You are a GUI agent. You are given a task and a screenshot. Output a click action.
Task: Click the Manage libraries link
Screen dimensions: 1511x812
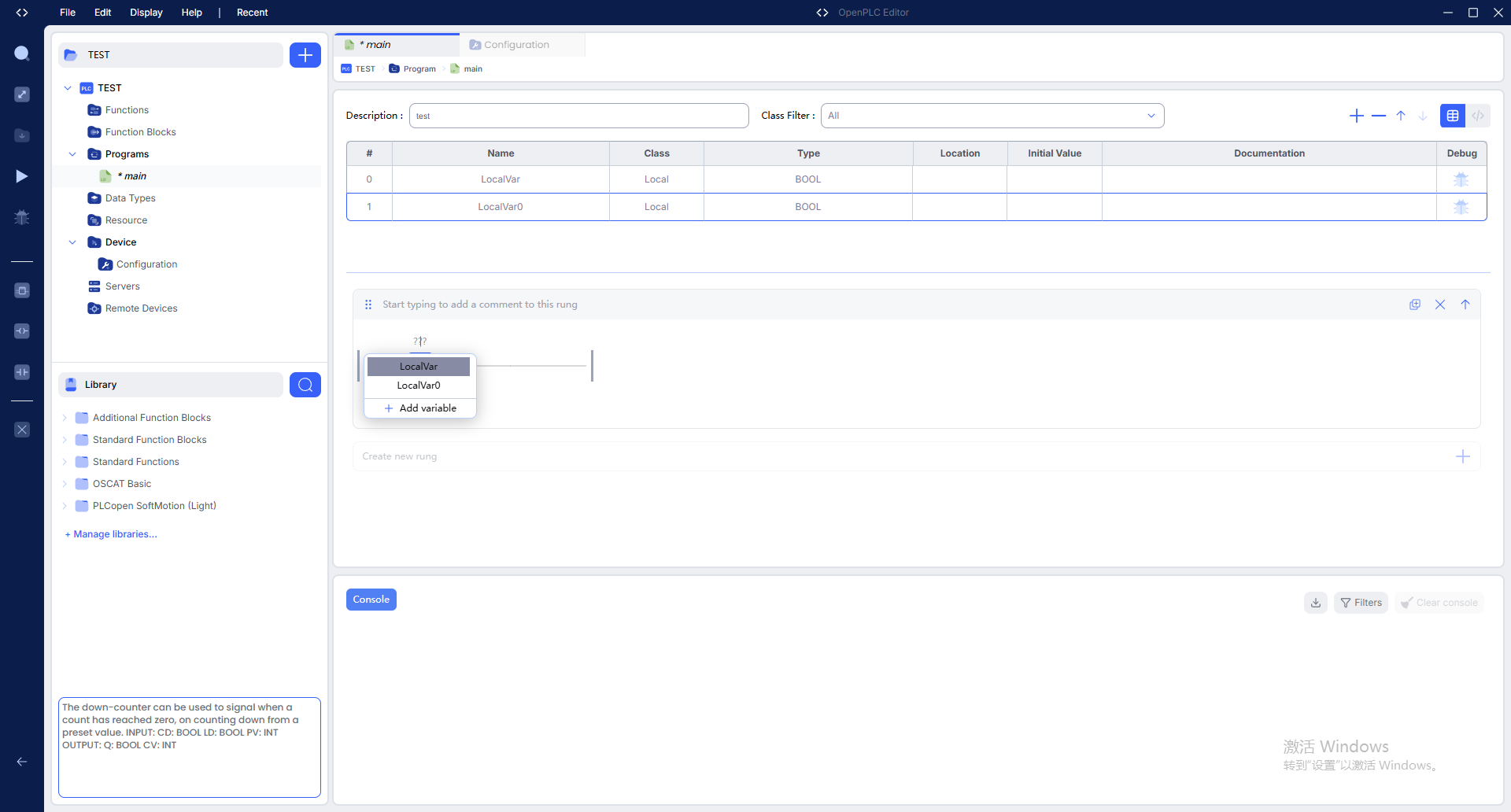pos(111,534)
